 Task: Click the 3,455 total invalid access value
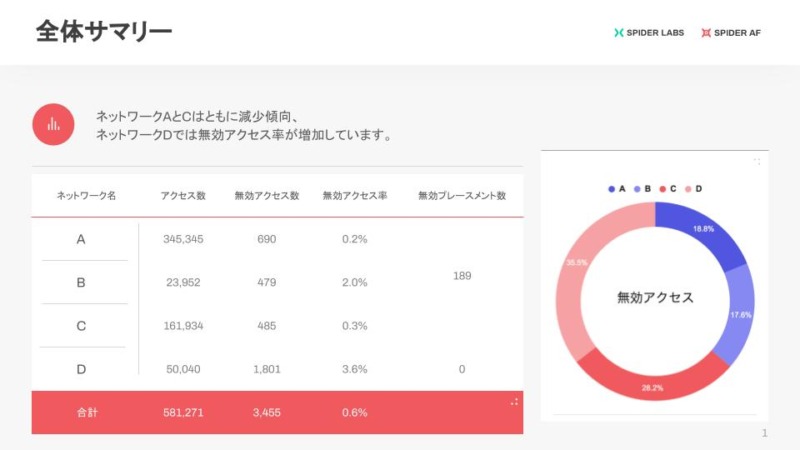coord(267,413)
